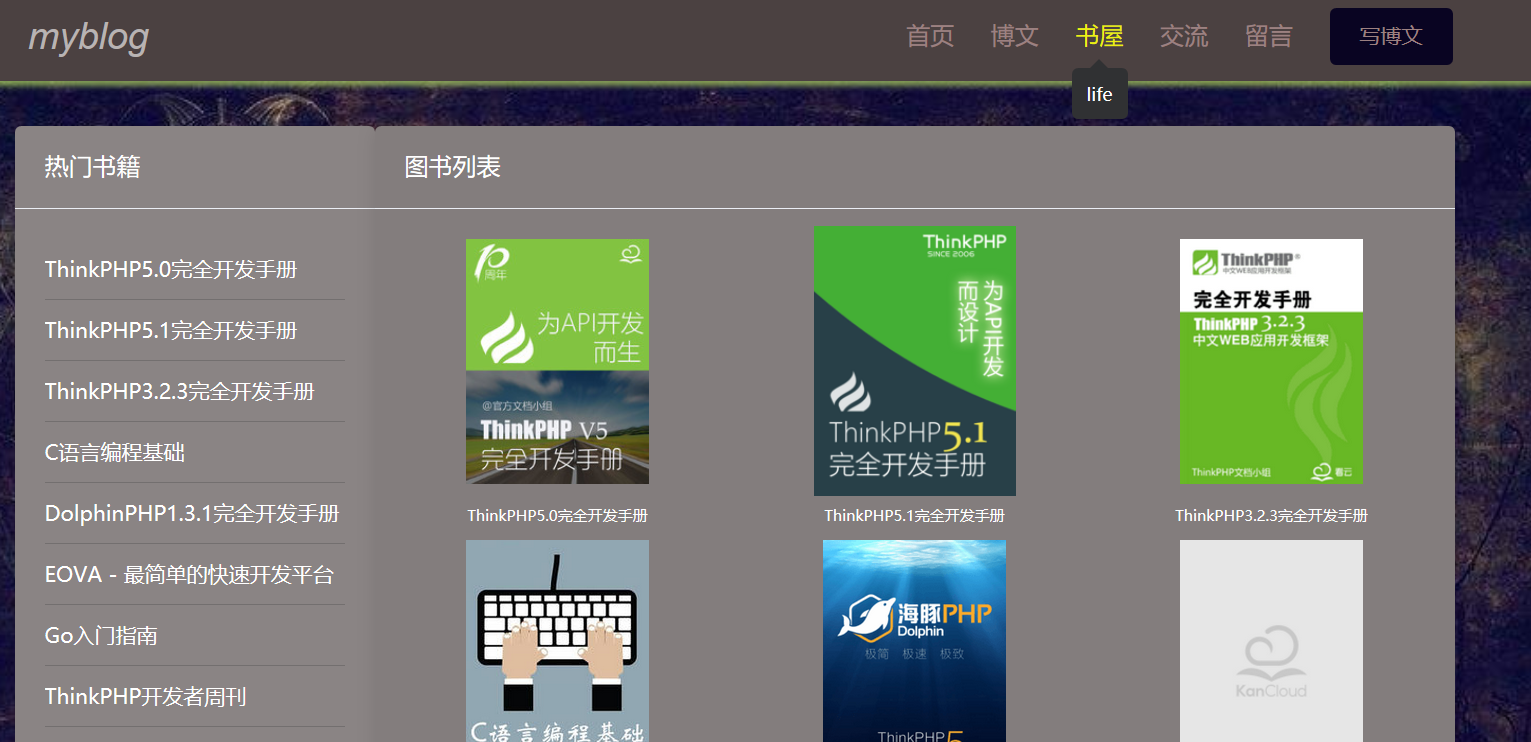The image size is (1531, 742).
Task: Click the KanCloud placeholder book cover
Action: tap(1270, 640)
